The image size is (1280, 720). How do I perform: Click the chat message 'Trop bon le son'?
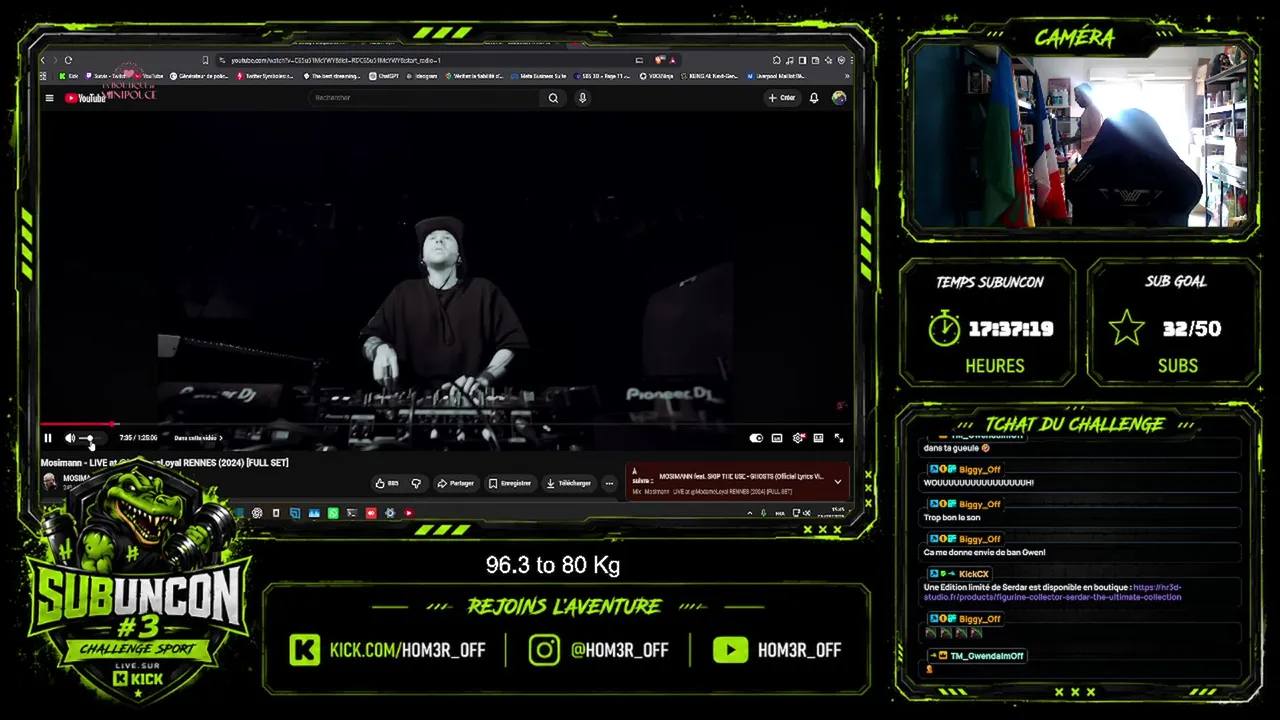[x=952, y=518]
